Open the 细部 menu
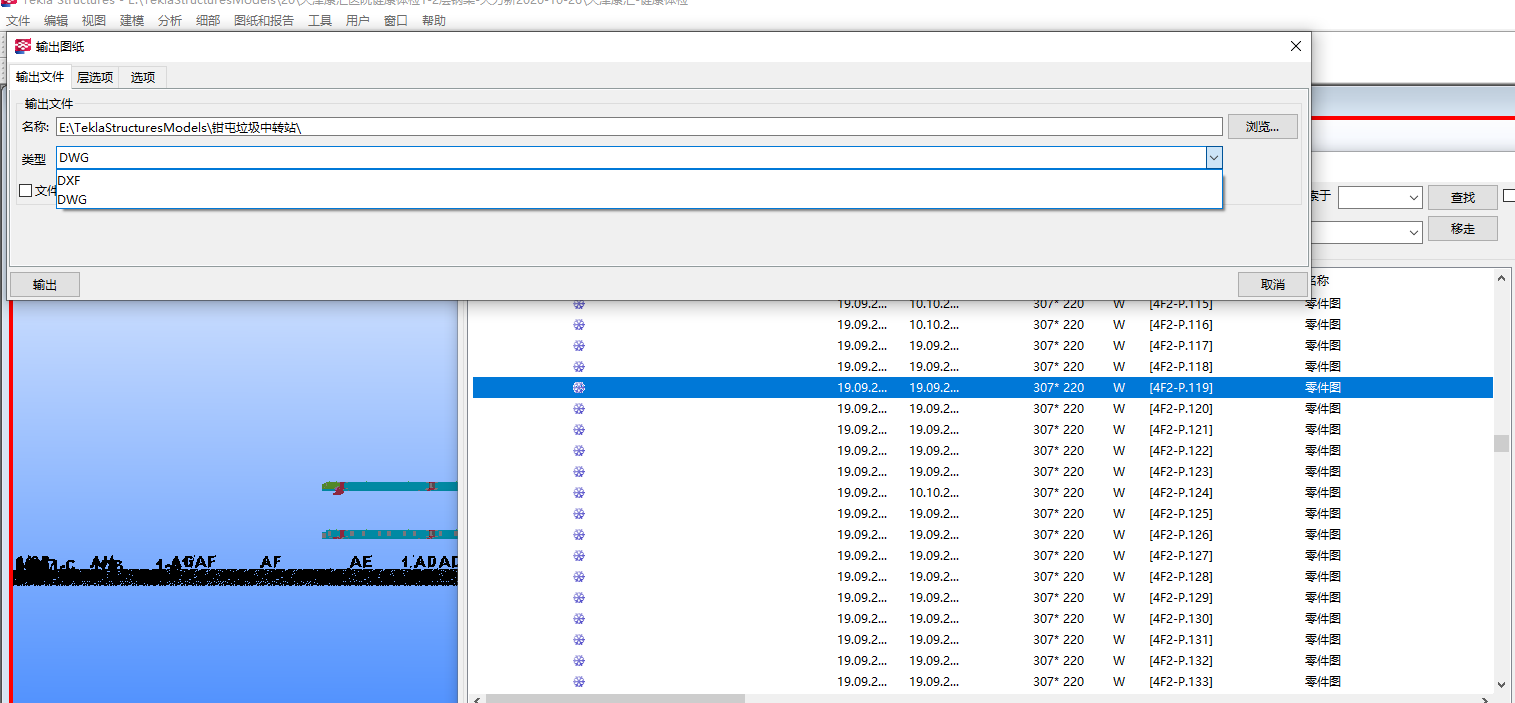Image resolution: width=1515 pixels, height=703 pixels. point(208,20)
